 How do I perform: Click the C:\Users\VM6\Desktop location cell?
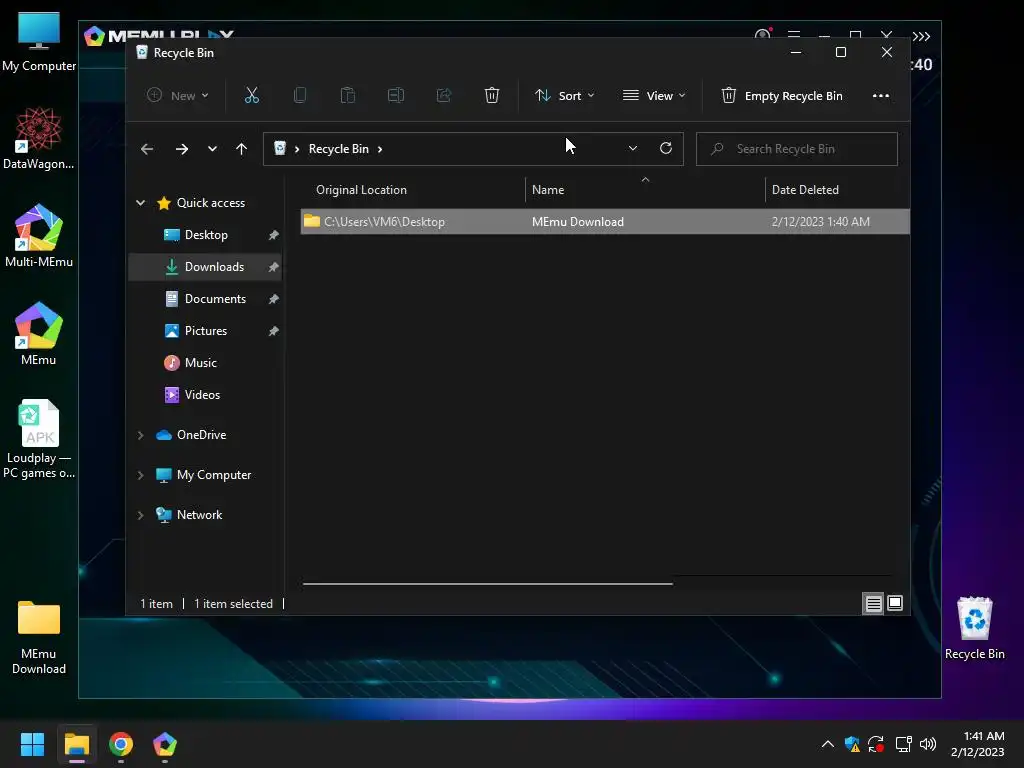coord(384,221)
